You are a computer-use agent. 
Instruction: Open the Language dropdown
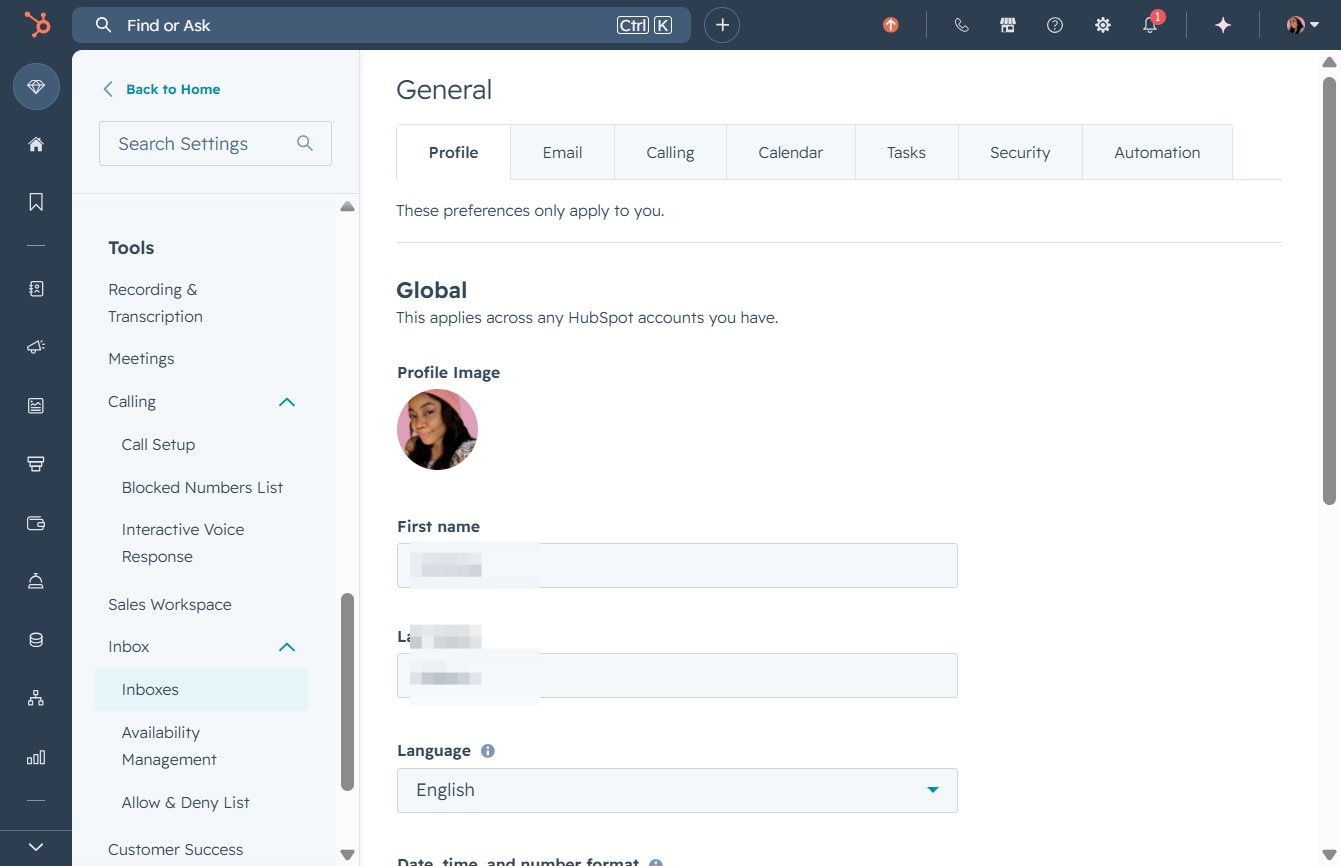click(677, 790)
